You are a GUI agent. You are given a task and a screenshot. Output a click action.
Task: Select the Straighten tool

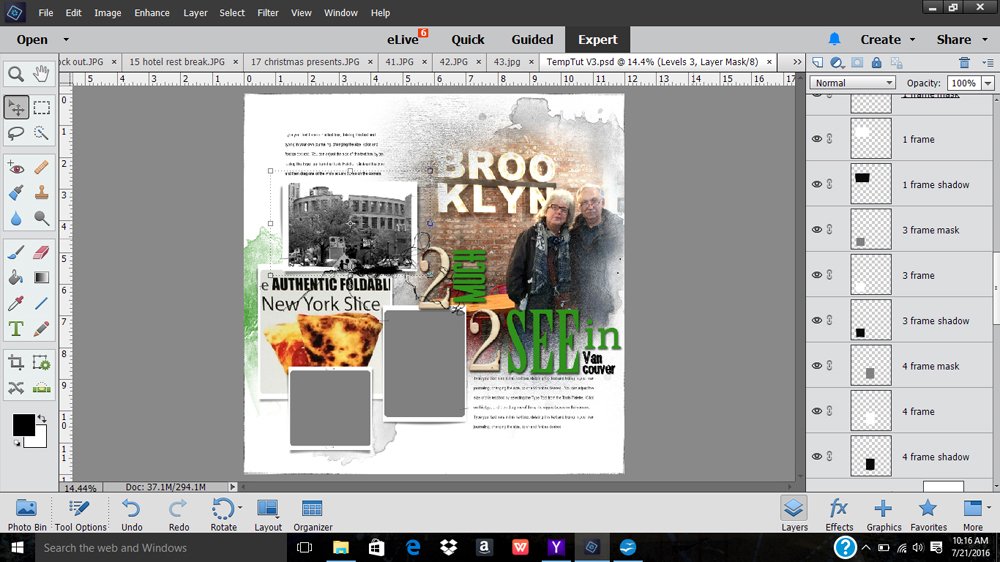click(41, 388)
